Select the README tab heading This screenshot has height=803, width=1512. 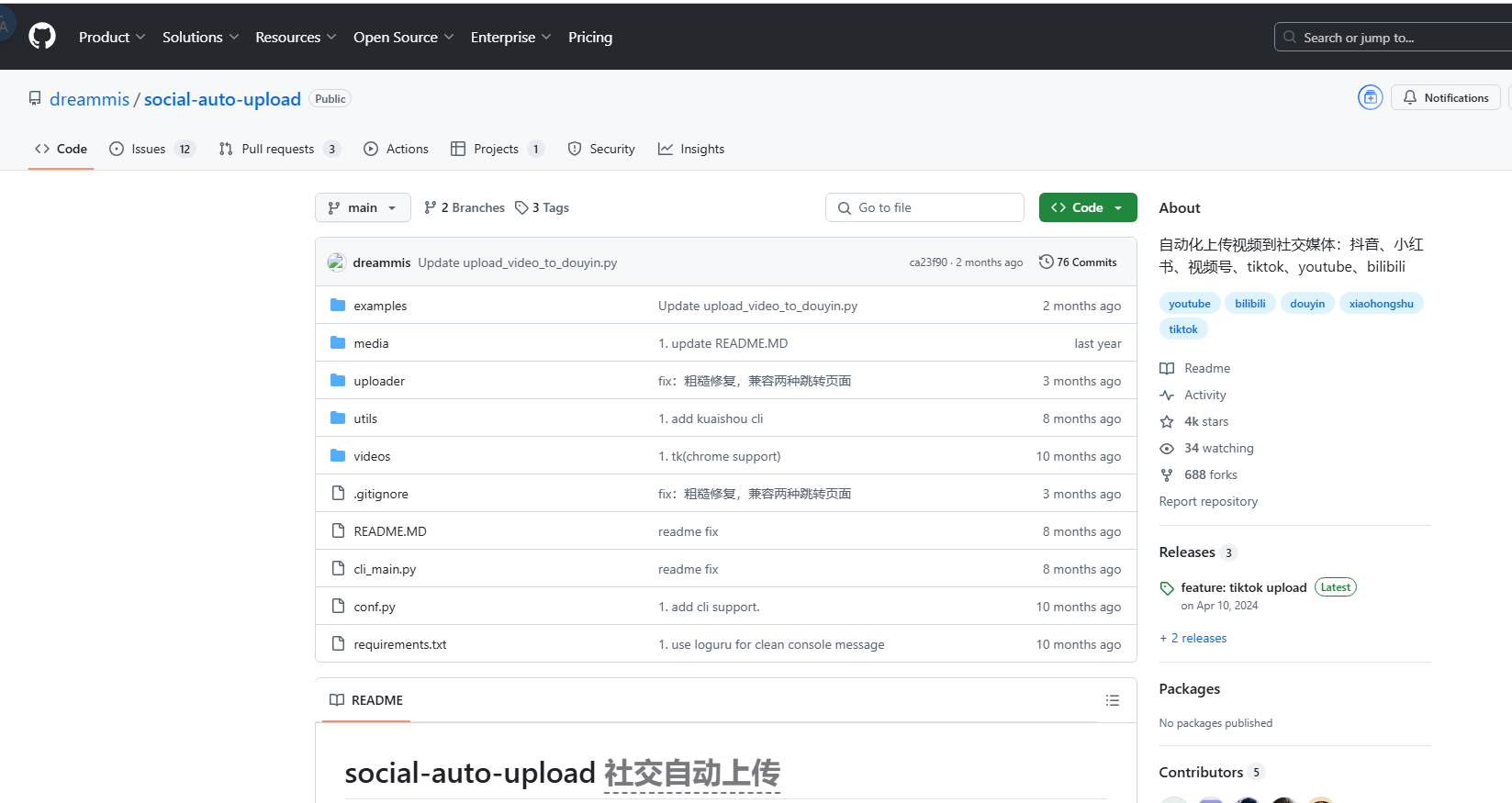click(x=366, y=700)
